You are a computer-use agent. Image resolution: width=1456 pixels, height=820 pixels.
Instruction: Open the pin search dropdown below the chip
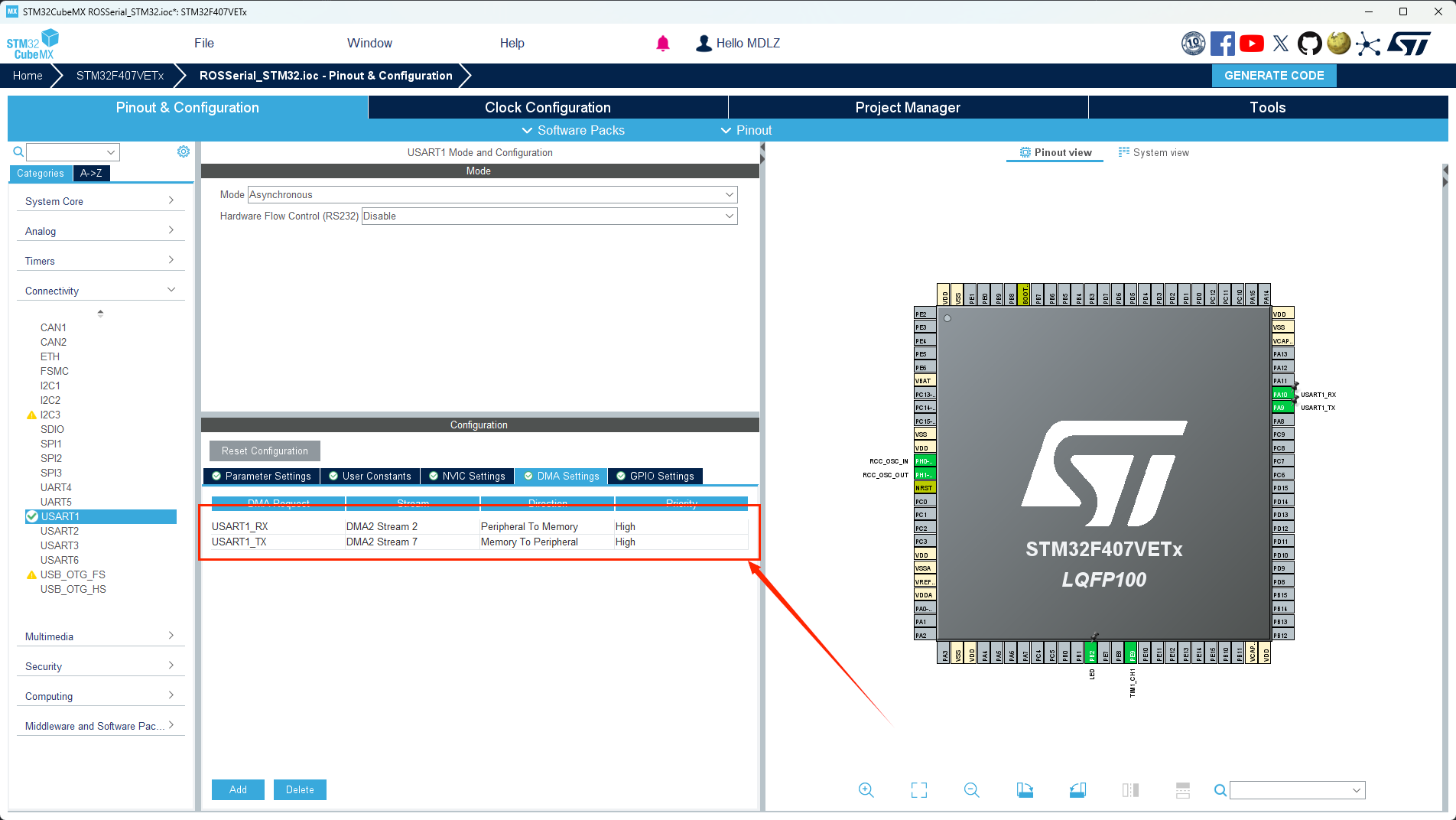tap(1298, 790)
